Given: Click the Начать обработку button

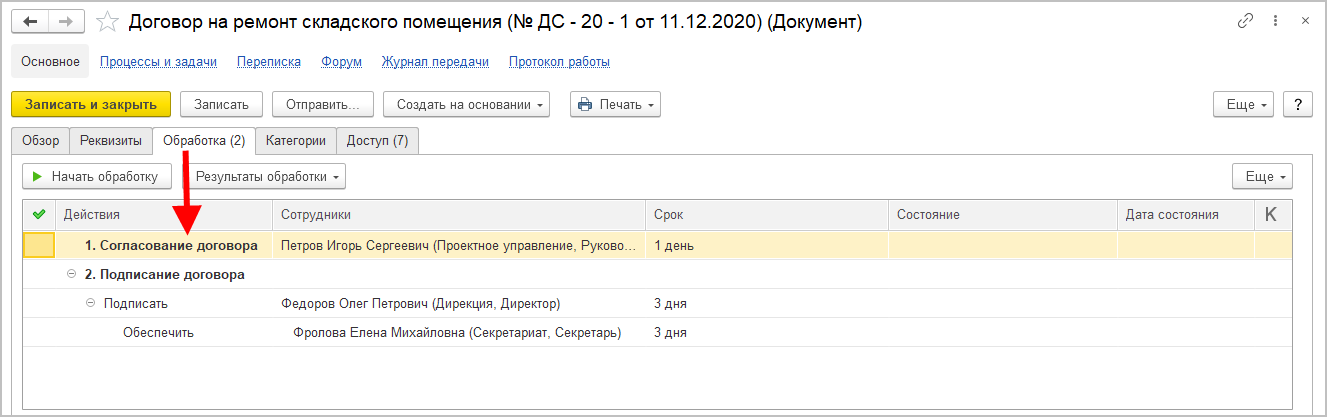Looking at the screenshot, I should [x=96, y=177].
